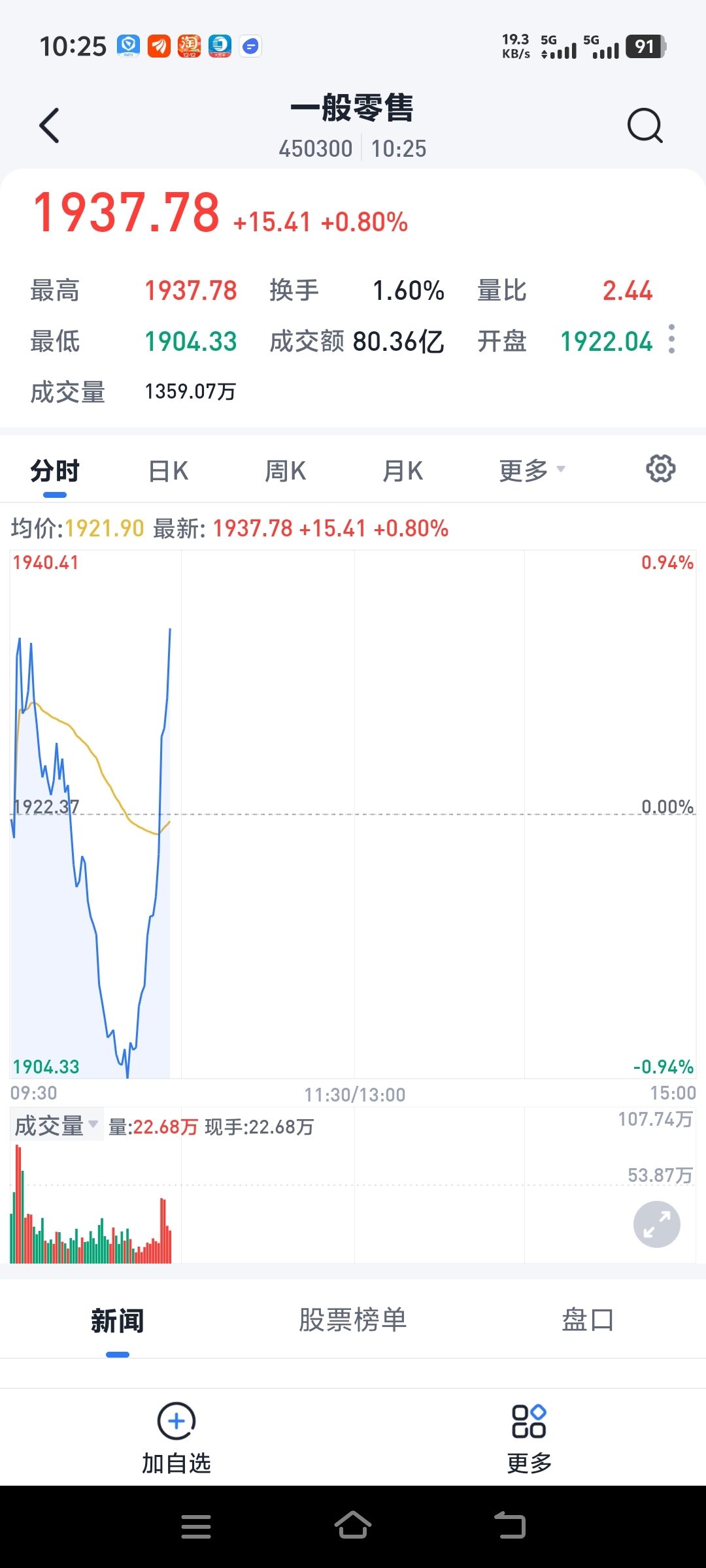Open the 更多 grid icon at bottom

point(529,1421)
